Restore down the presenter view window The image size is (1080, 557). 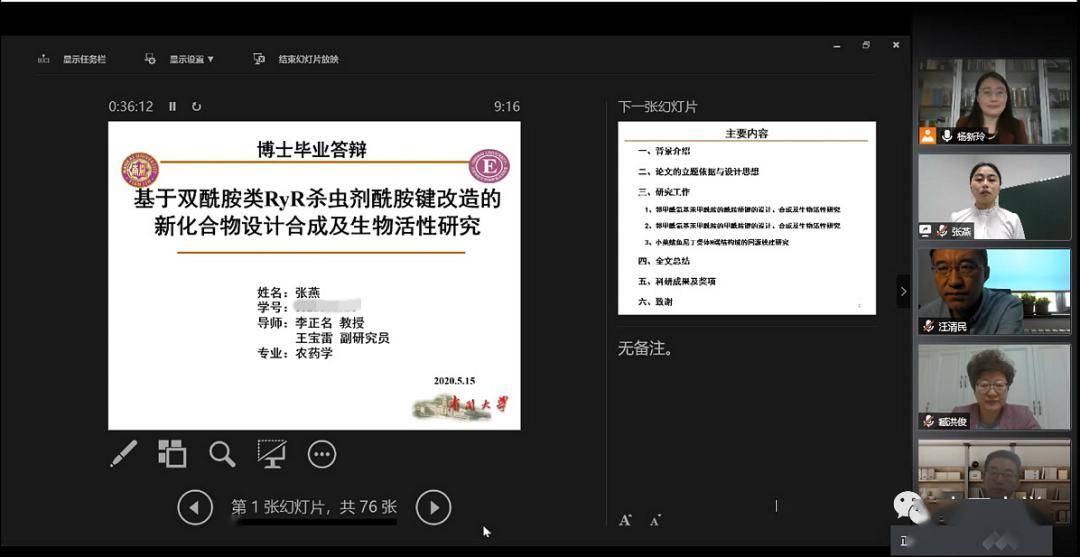[866, 45]
